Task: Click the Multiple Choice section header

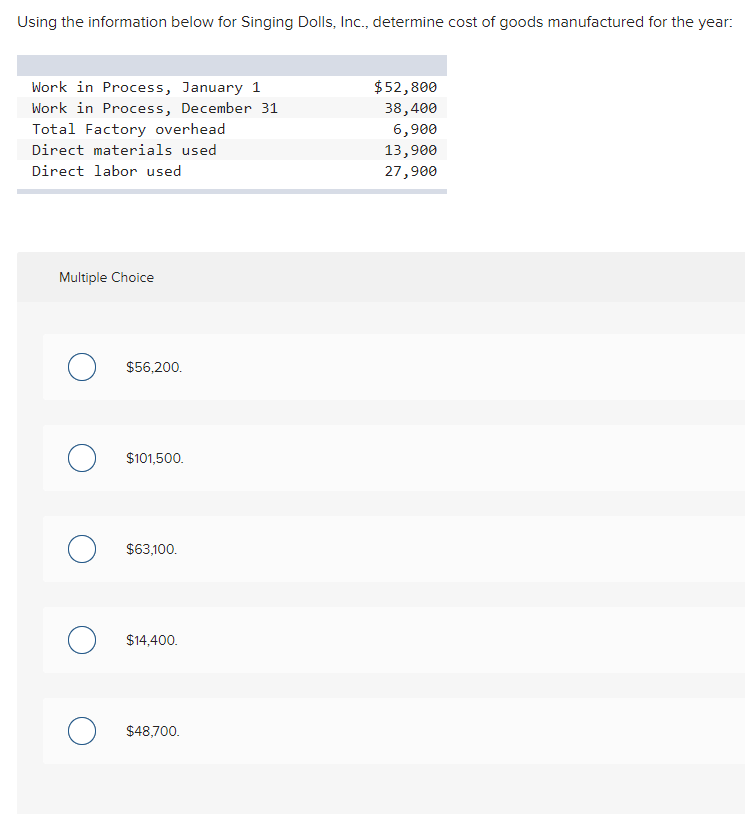Action: (x=106, y=277)
